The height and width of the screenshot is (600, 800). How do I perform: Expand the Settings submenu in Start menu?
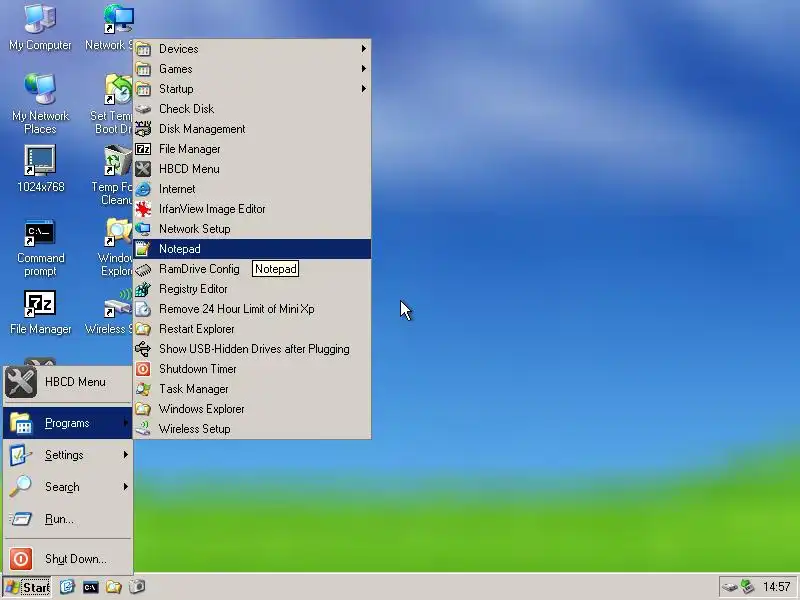coord(68,455)
